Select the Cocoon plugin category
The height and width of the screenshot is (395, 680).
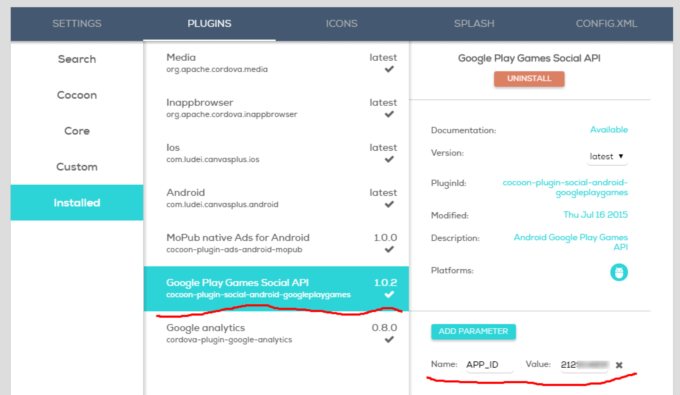click(x=77, y=95)
